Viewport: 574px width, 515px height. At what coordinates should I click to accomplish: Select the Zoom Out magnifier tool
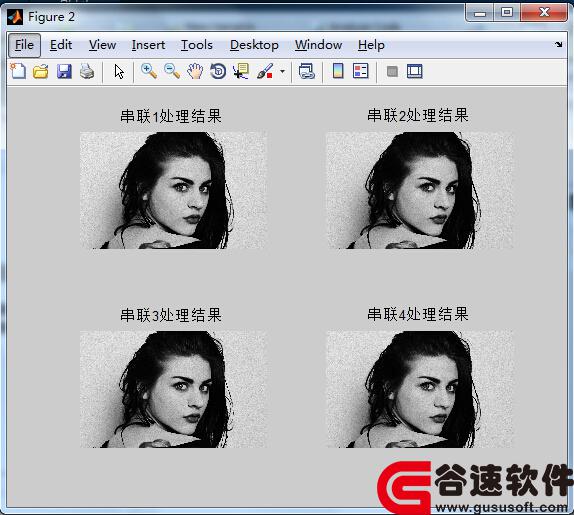pos(172,71)
